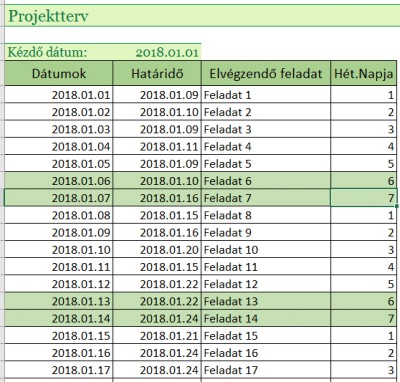Click deadline 2018.01.24 in Feladat 14 row
400x382 pixels.
pos(157,318)
